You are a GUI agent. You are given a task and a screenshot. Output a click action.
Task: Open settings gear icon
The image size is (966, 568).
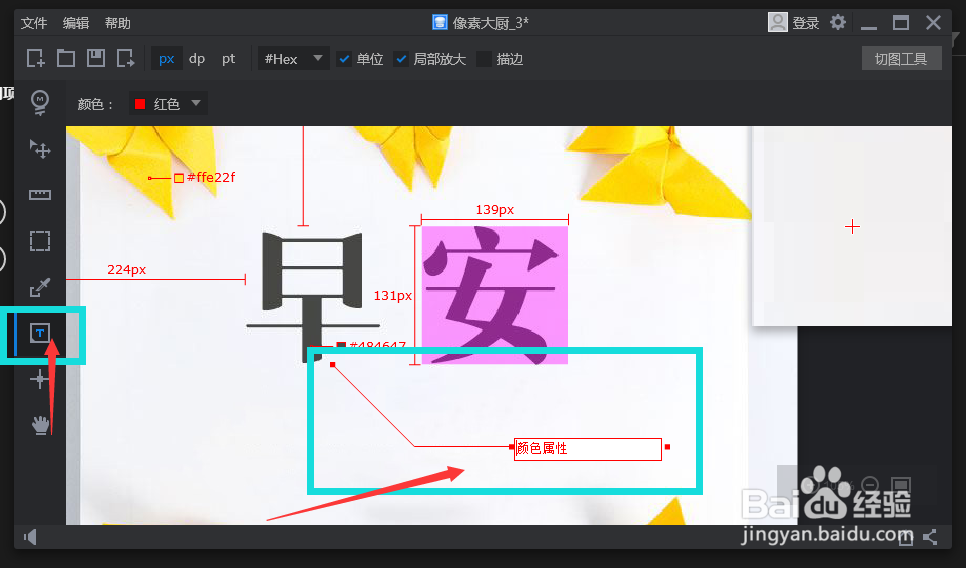837,23
